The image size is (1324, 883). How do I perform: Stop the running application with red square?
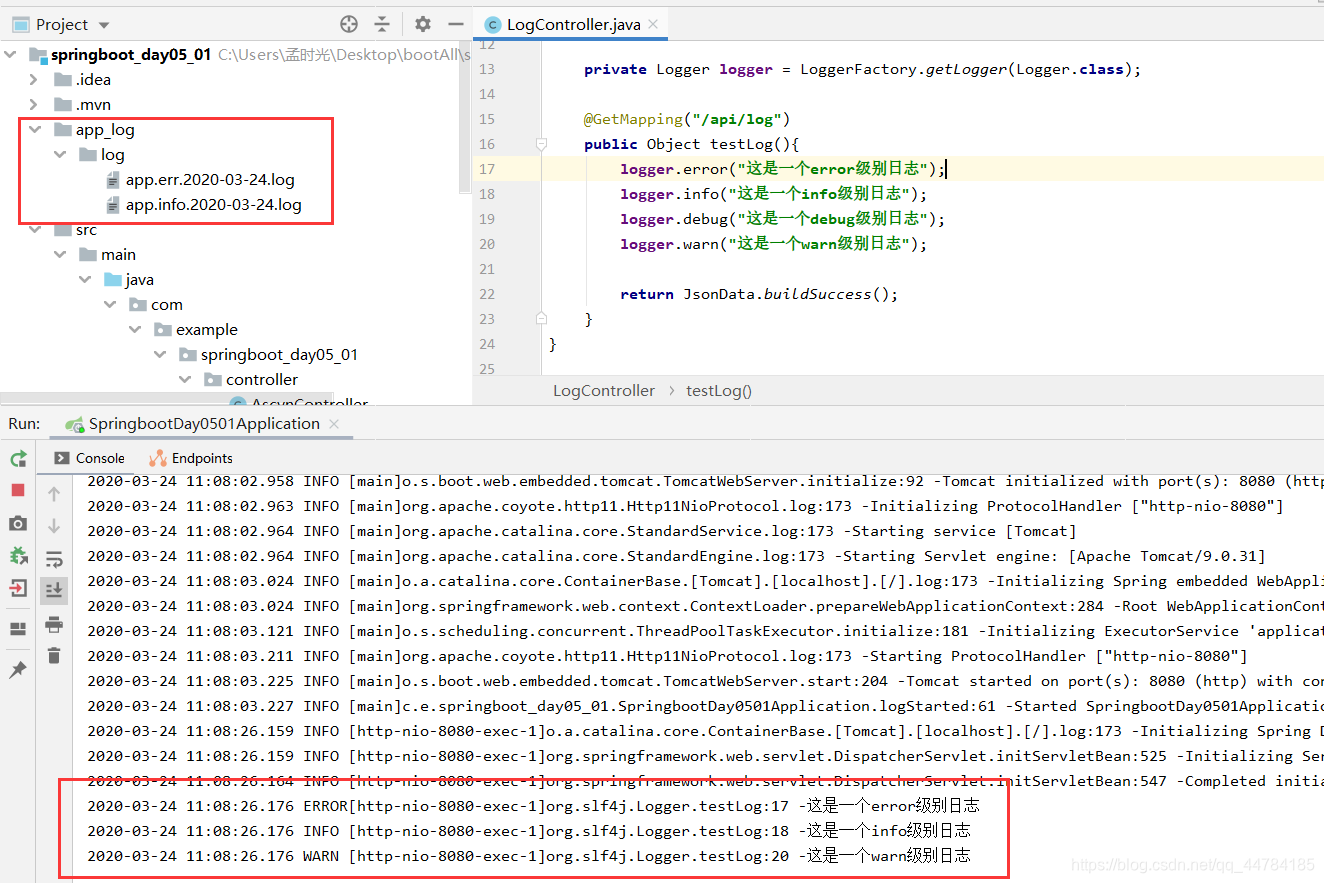click(x=18, y=490)
